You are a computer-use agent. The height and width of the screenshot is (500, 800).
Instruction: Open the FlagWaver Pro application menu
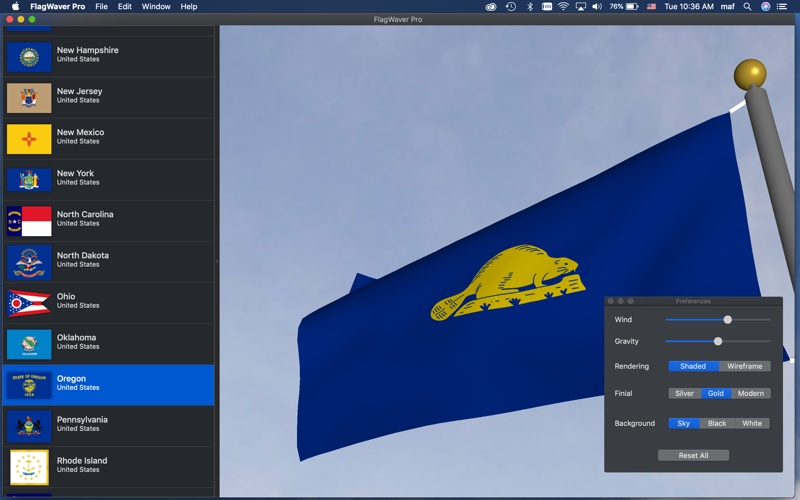click(x=58, y=7)
